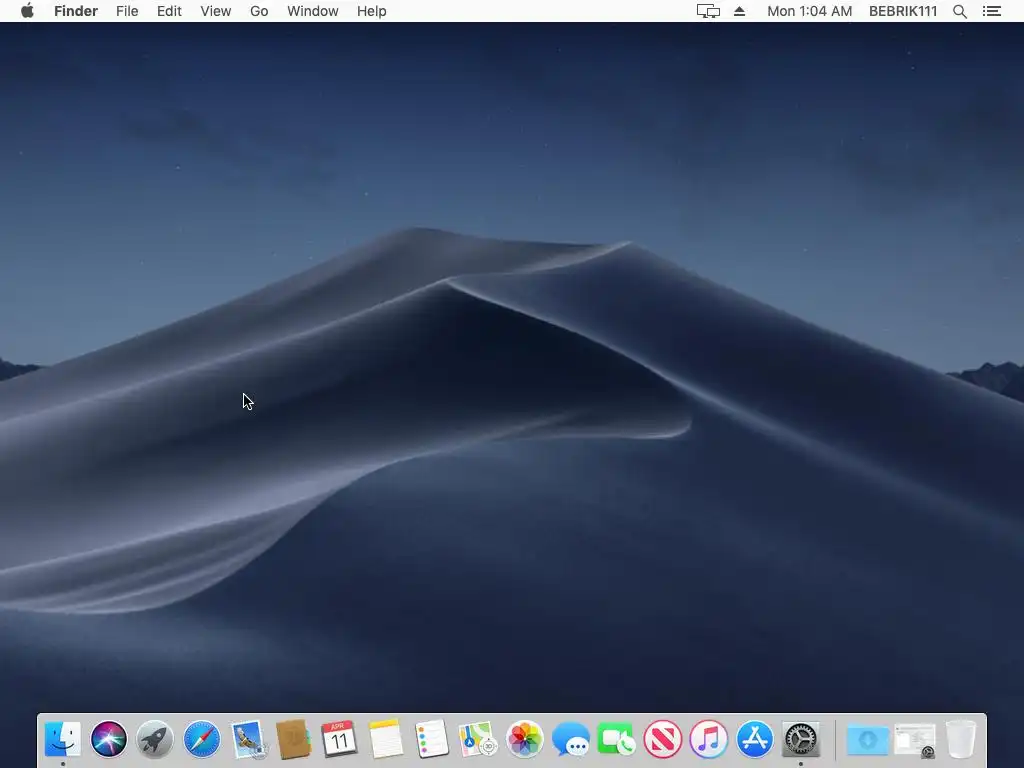The image size is (1024, 768).
Task: Open the Apple menu
Action: pyautogui.click(x=27, y=11)
